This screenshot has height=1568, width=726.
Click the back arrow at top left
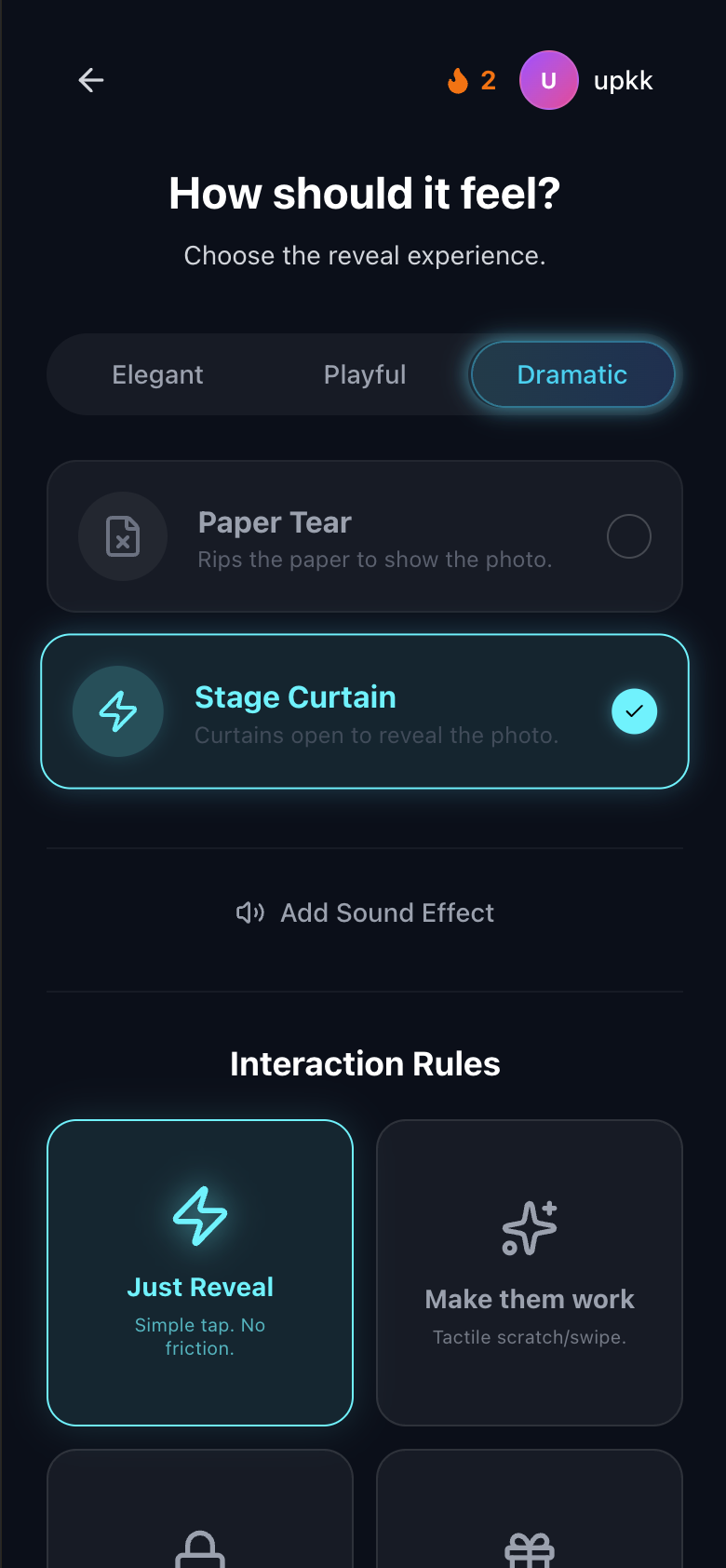90,80
